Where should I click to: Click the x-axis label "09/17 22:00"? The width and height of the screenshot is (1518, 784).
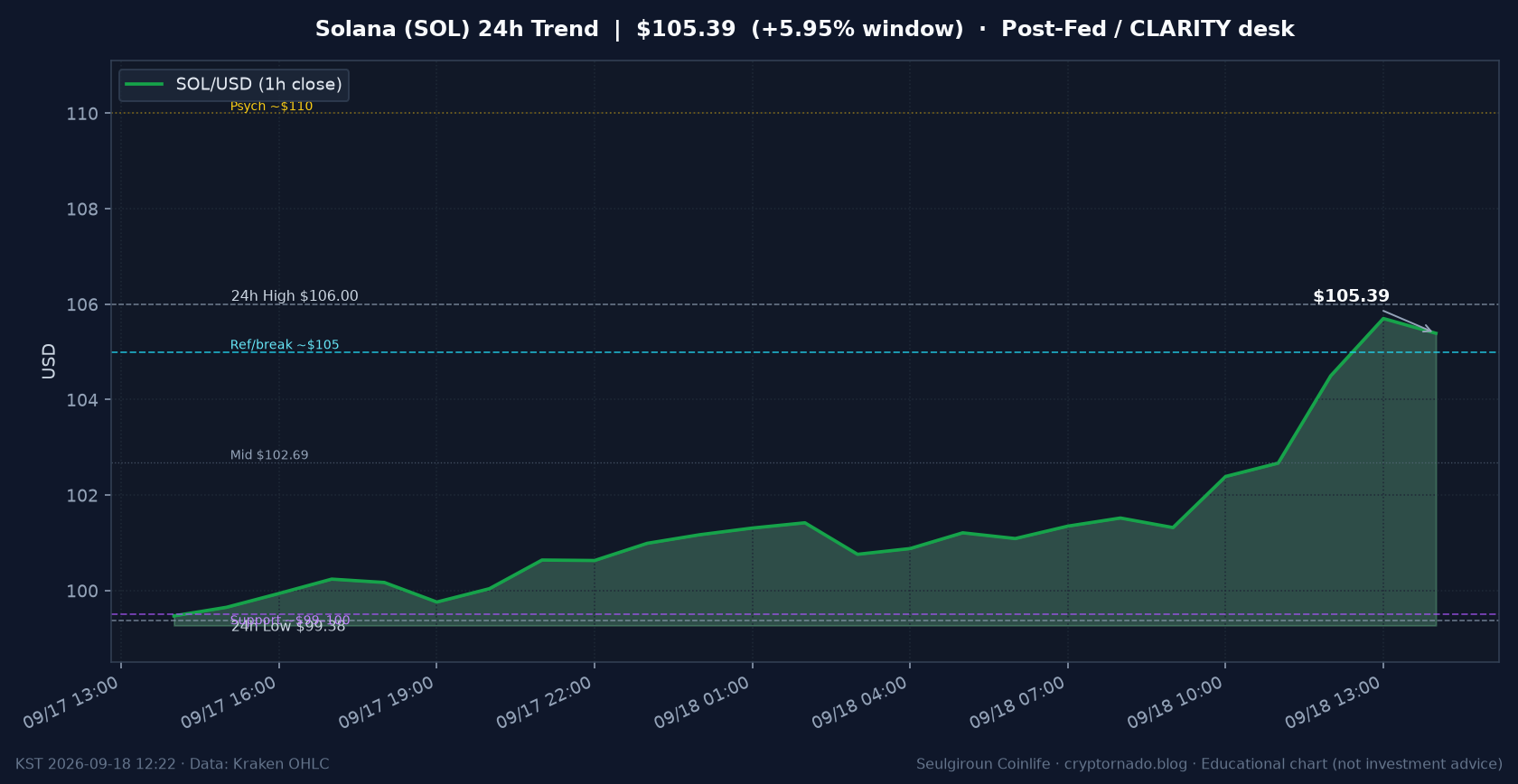[544, 703]
